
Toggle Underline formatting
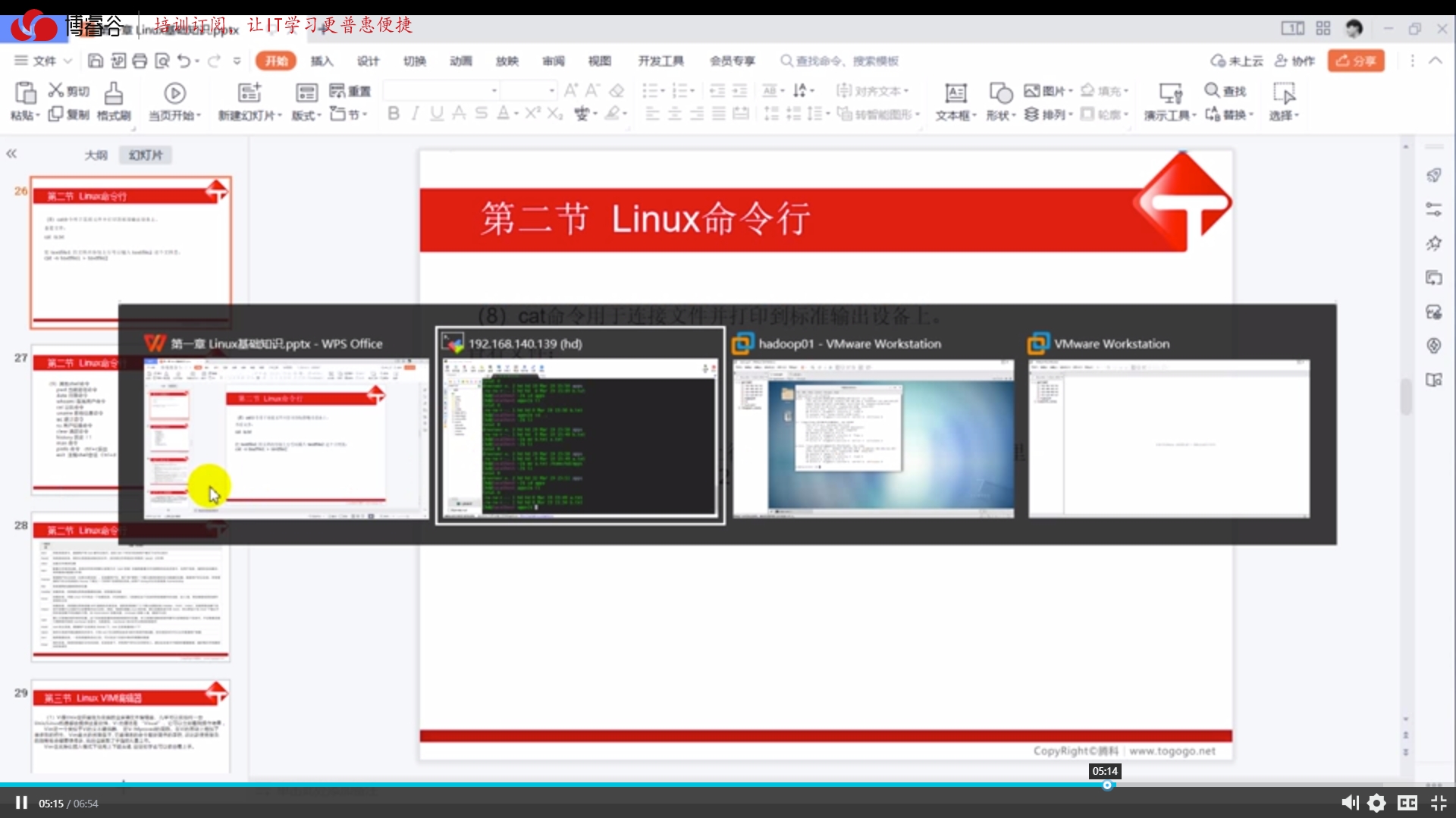436,113
